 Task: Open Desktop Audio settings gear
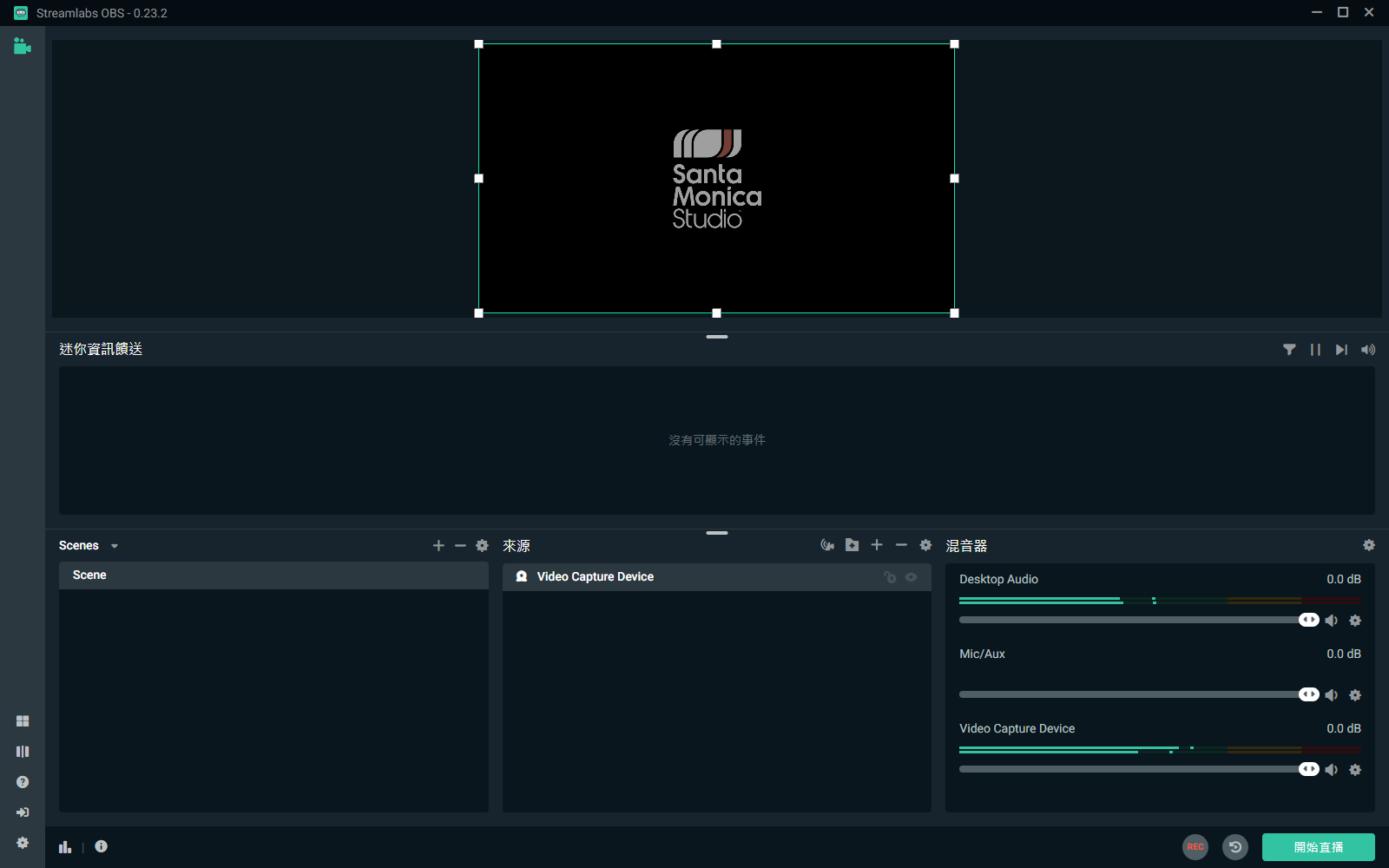pos(1355,621)
